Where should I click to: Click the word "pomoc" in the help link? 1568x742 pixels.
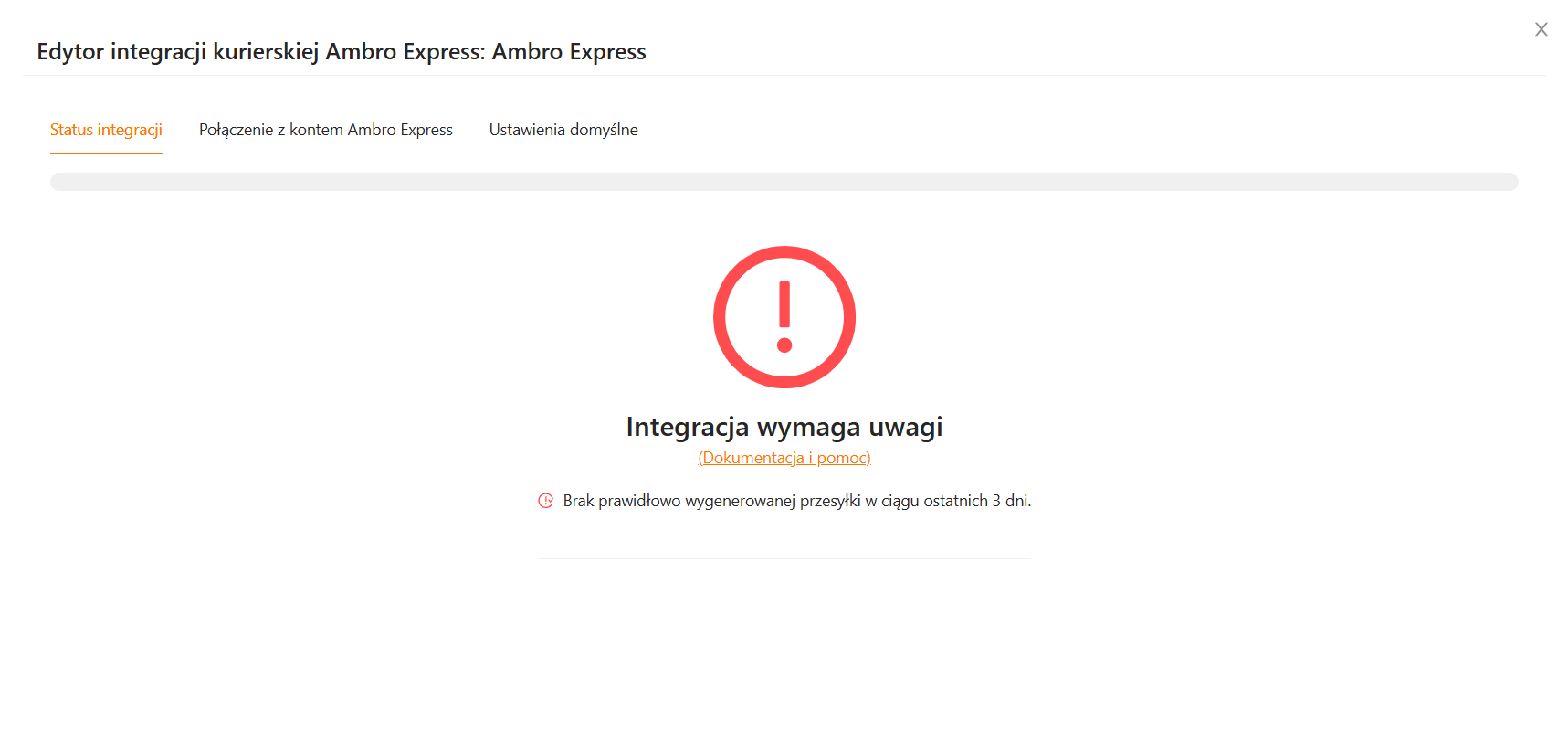coord(842,458)
